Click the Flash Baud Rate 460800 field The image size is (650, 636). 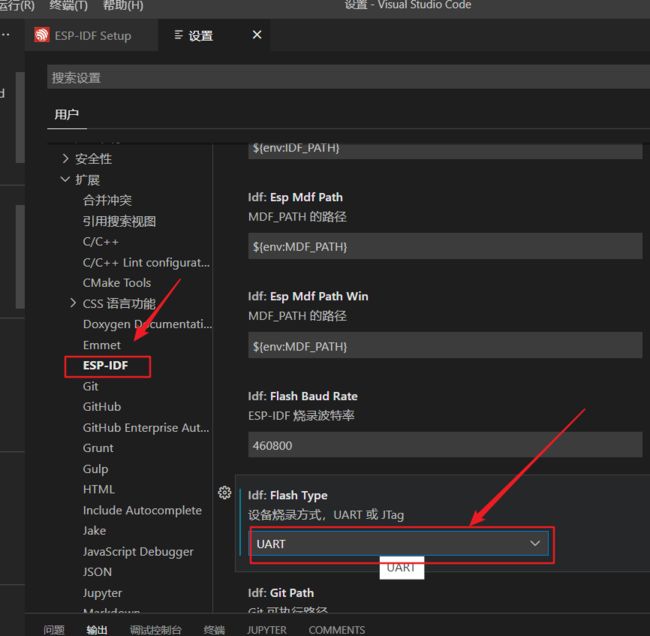coord(445,445)
